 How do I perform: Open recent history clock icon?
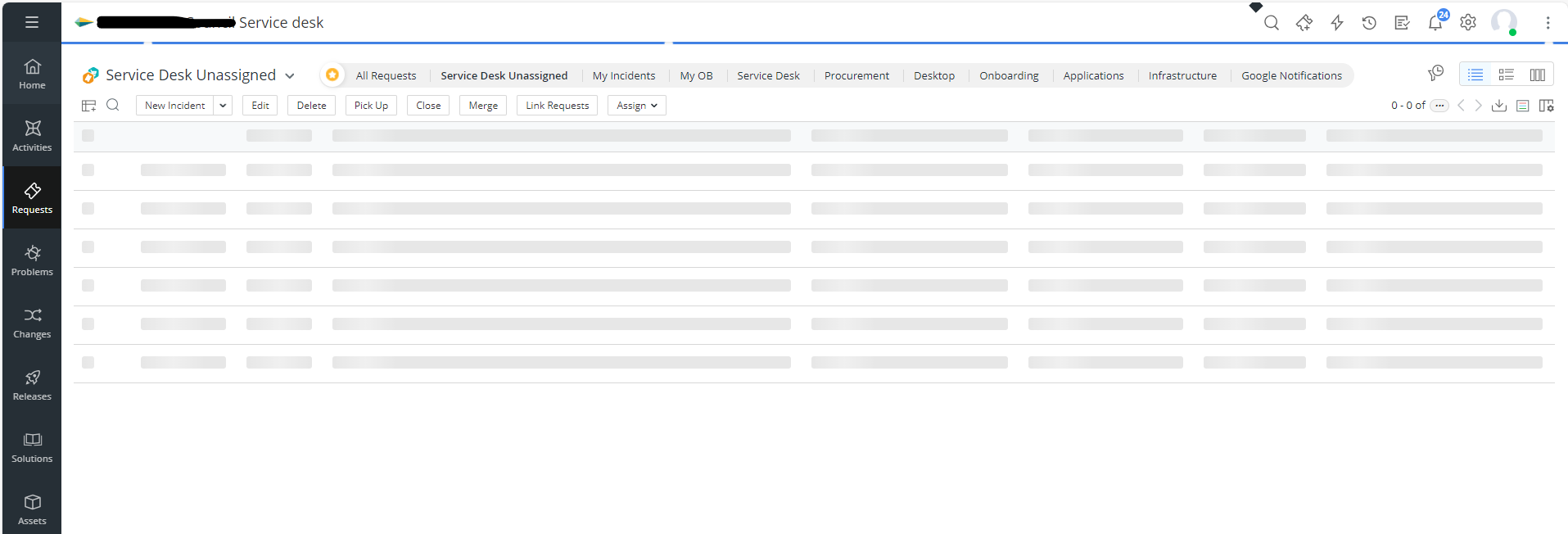click(1369, 23)
